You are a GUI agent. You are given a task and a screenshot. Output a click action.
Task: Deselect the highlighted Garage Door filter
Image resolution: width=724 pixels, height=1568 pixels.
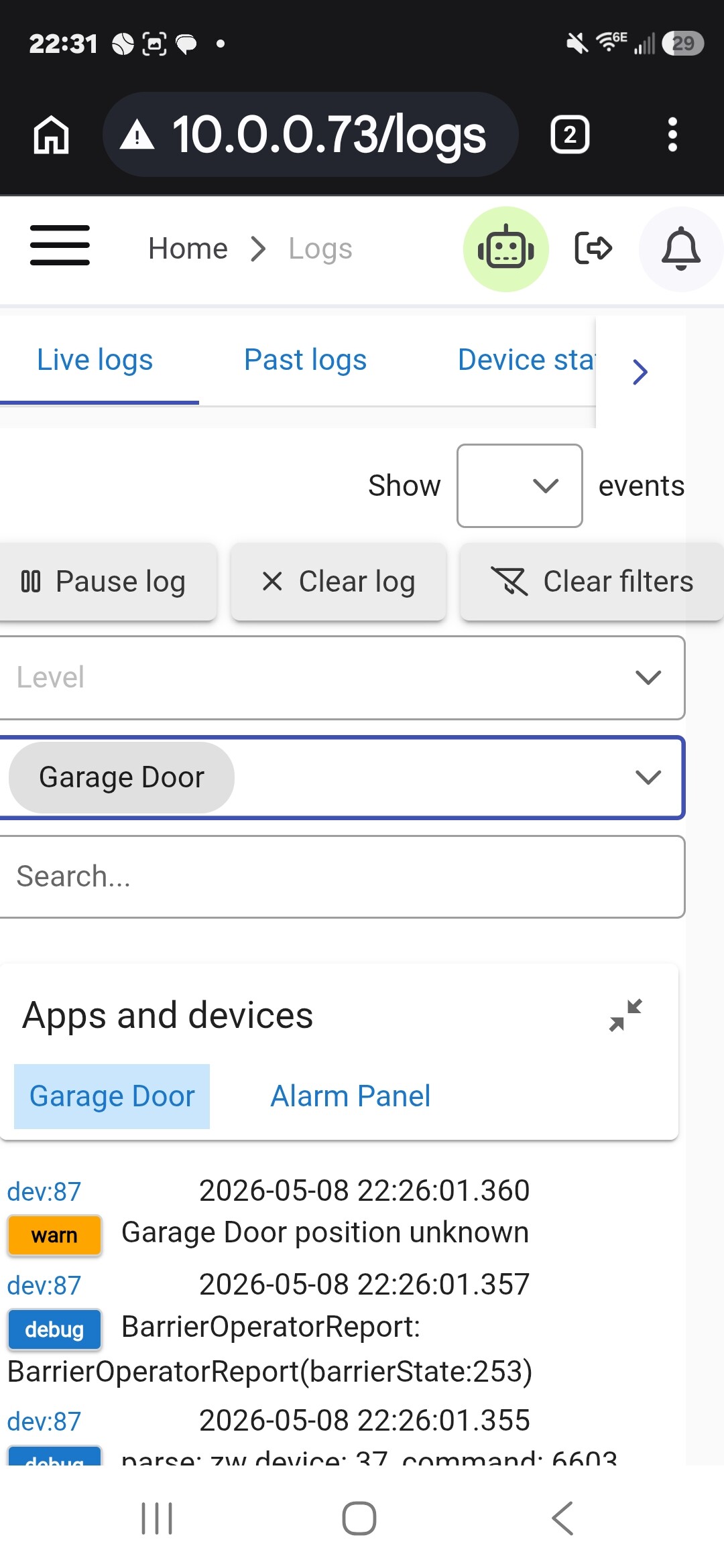point(112,1096)
